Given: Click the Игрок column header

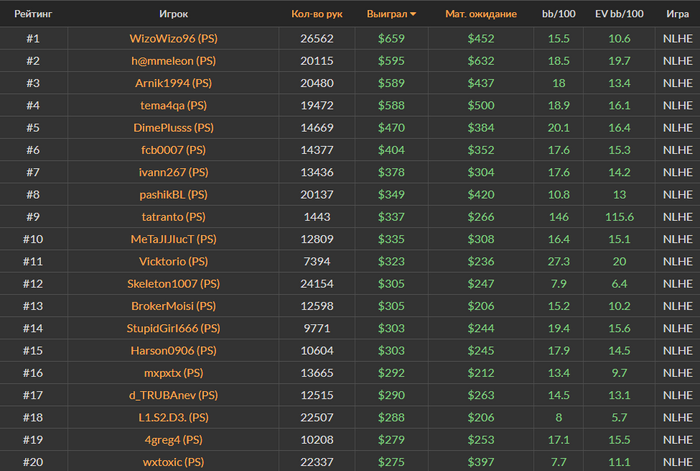Looking at the screenshot, I should 173,14.
